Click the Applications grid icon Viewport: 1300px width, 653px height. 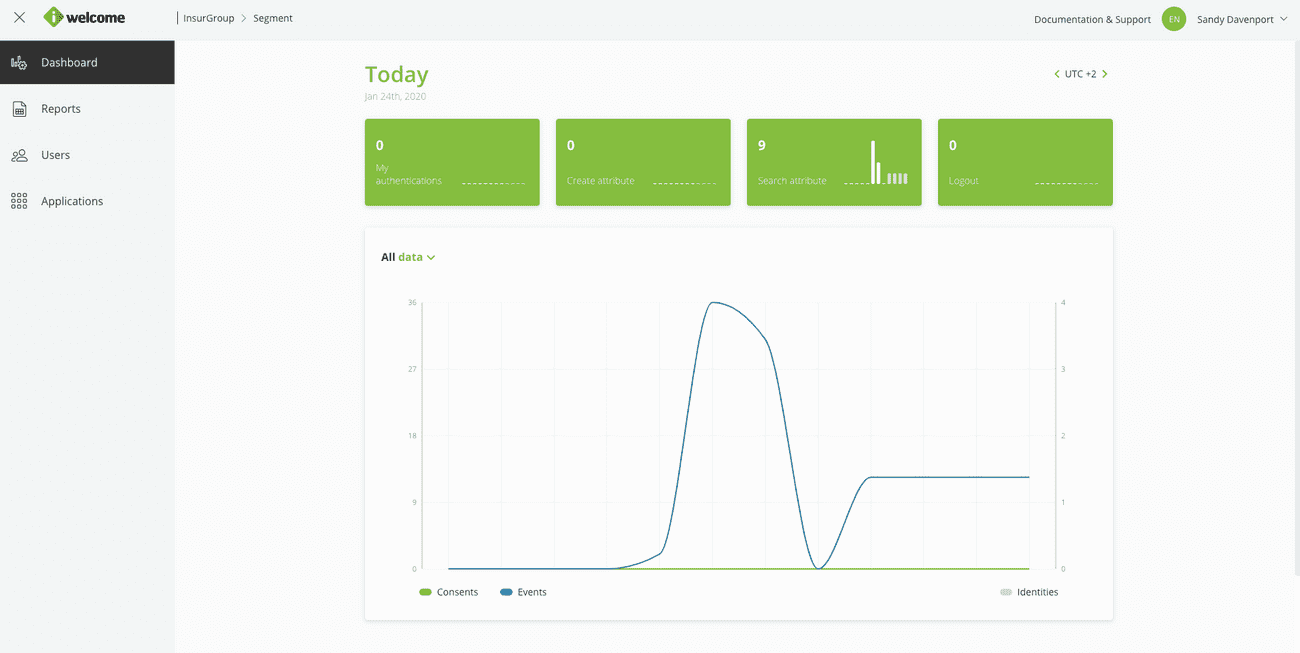point(19,201)
